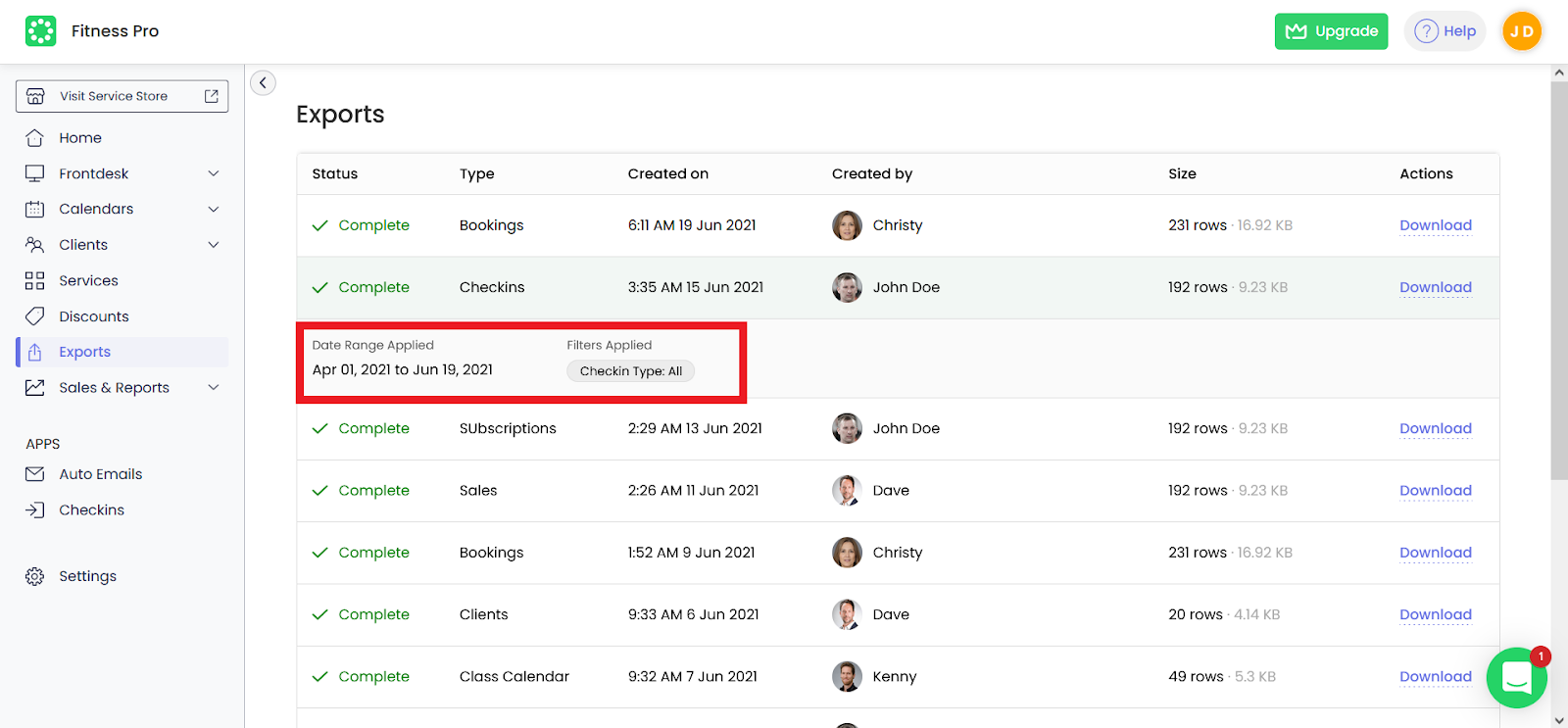Click the JD user avatar
1568x728 pixels.
[x=1522, y=31]
